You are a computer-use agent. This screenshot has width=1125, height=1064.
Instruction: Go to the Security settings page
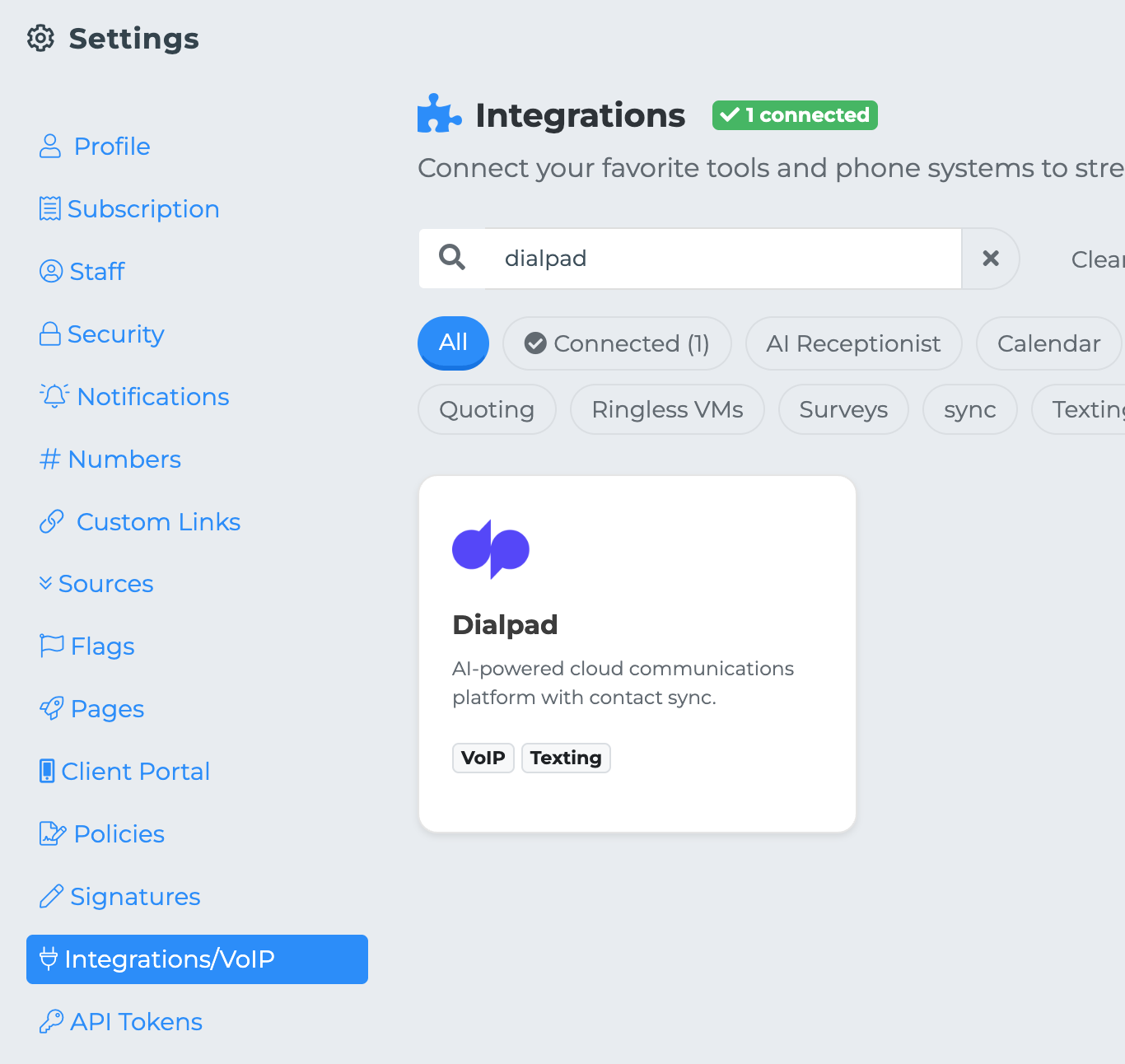(x=115, y=334)
